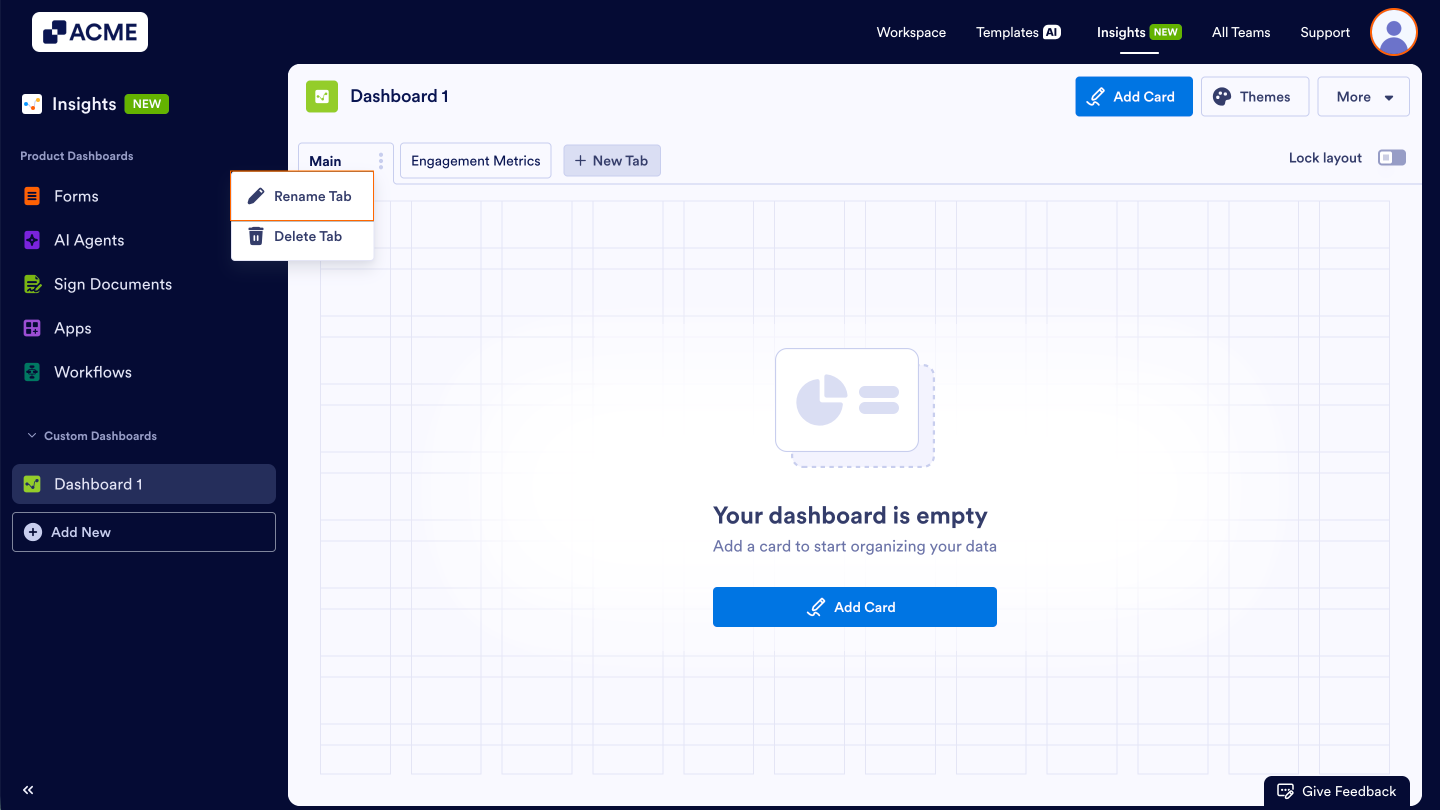Image resolution: width=1440 pixels, height=810 pixels.
Task: Open Forms from the sidebar
Action: coord(75,196)
